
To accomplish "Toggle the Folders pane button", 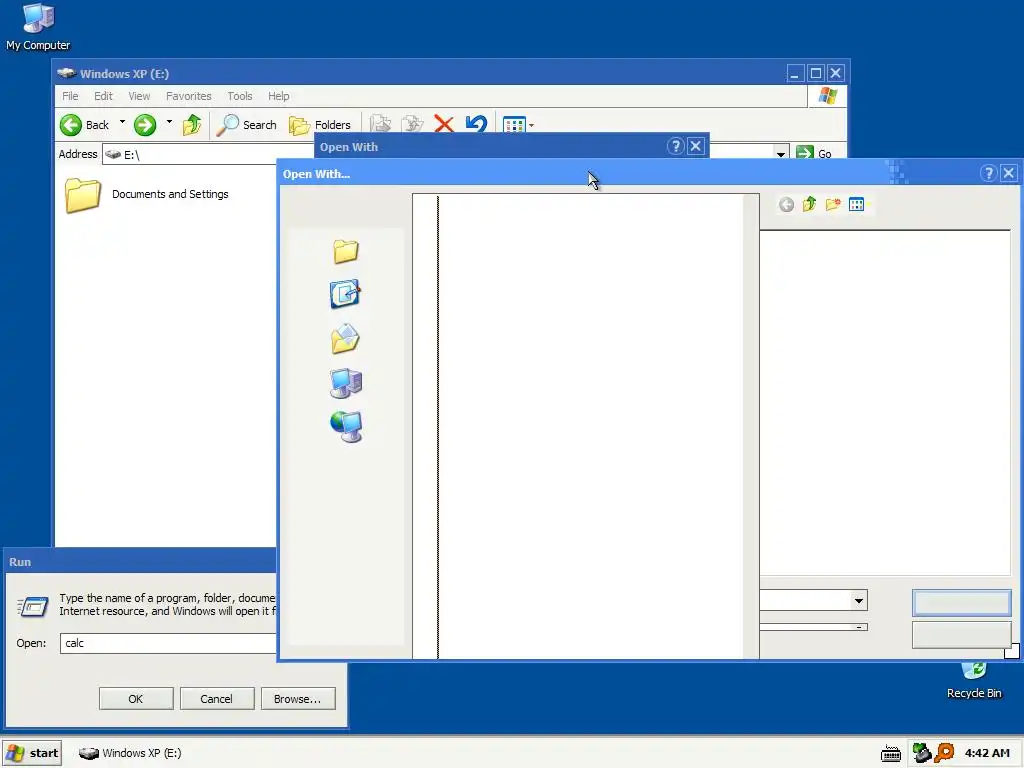I will 319,125.
